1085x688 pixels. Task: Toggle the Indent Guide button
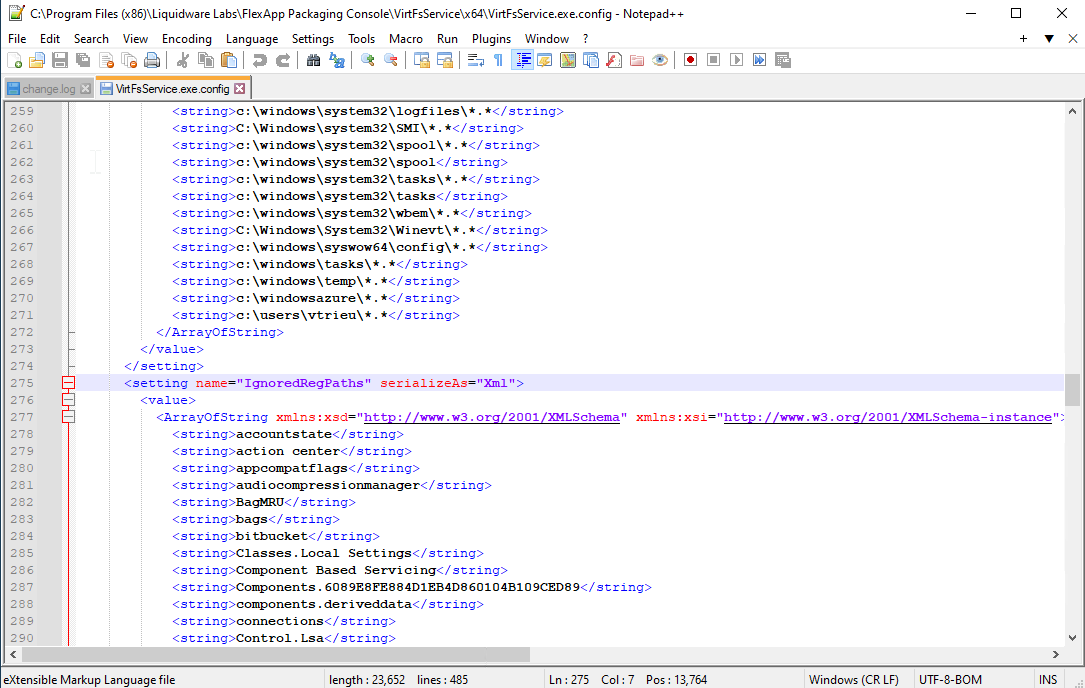click(522, 60)
